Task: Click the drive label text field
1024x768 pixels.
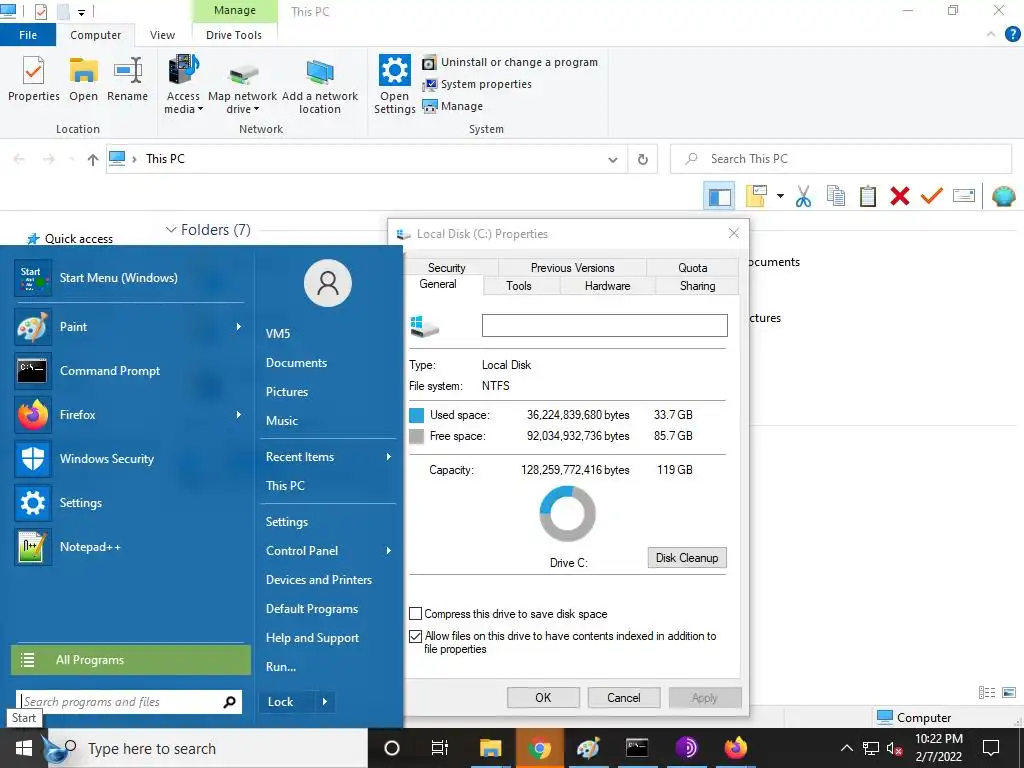Action: 605,325
